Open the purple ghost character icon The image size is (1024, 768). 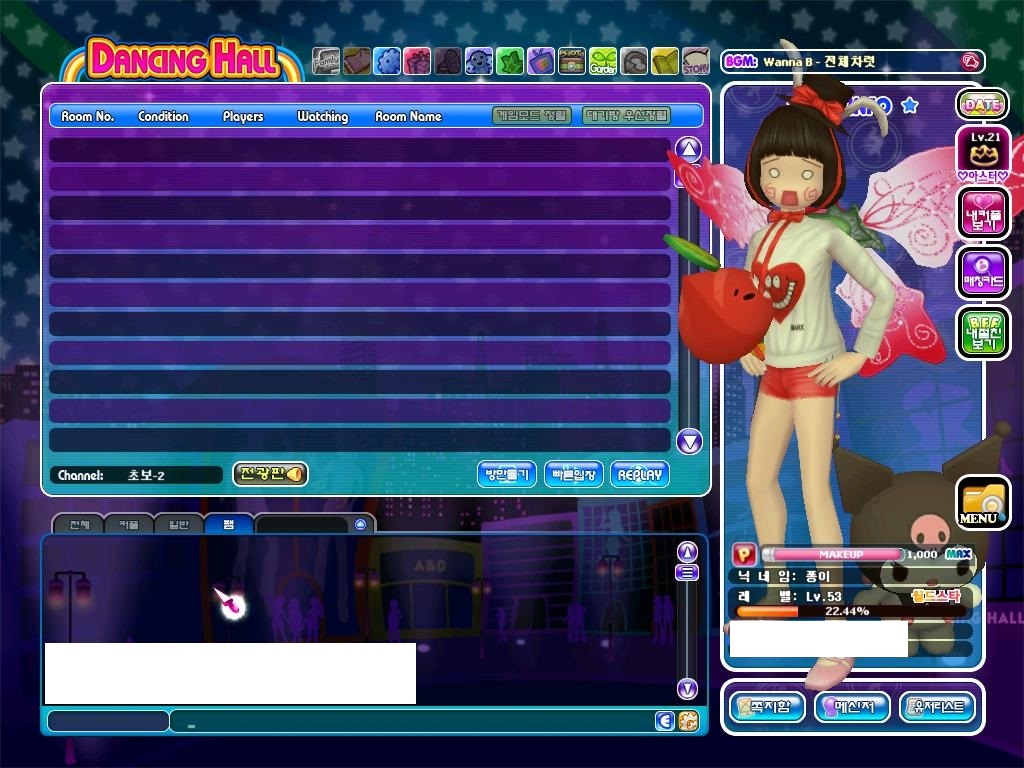point(479,61)
